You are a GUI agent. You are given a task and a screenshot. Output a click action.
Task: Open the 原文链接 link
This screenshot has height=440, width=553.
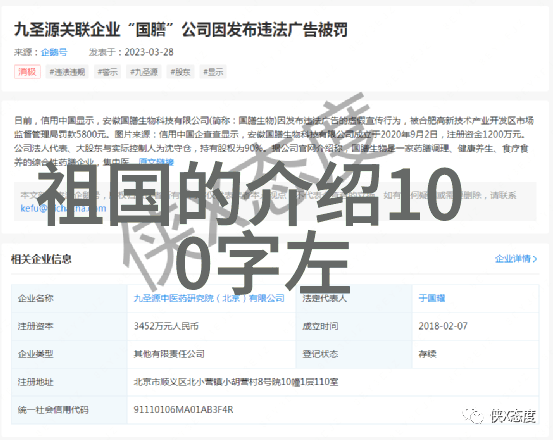click(156, 162)
